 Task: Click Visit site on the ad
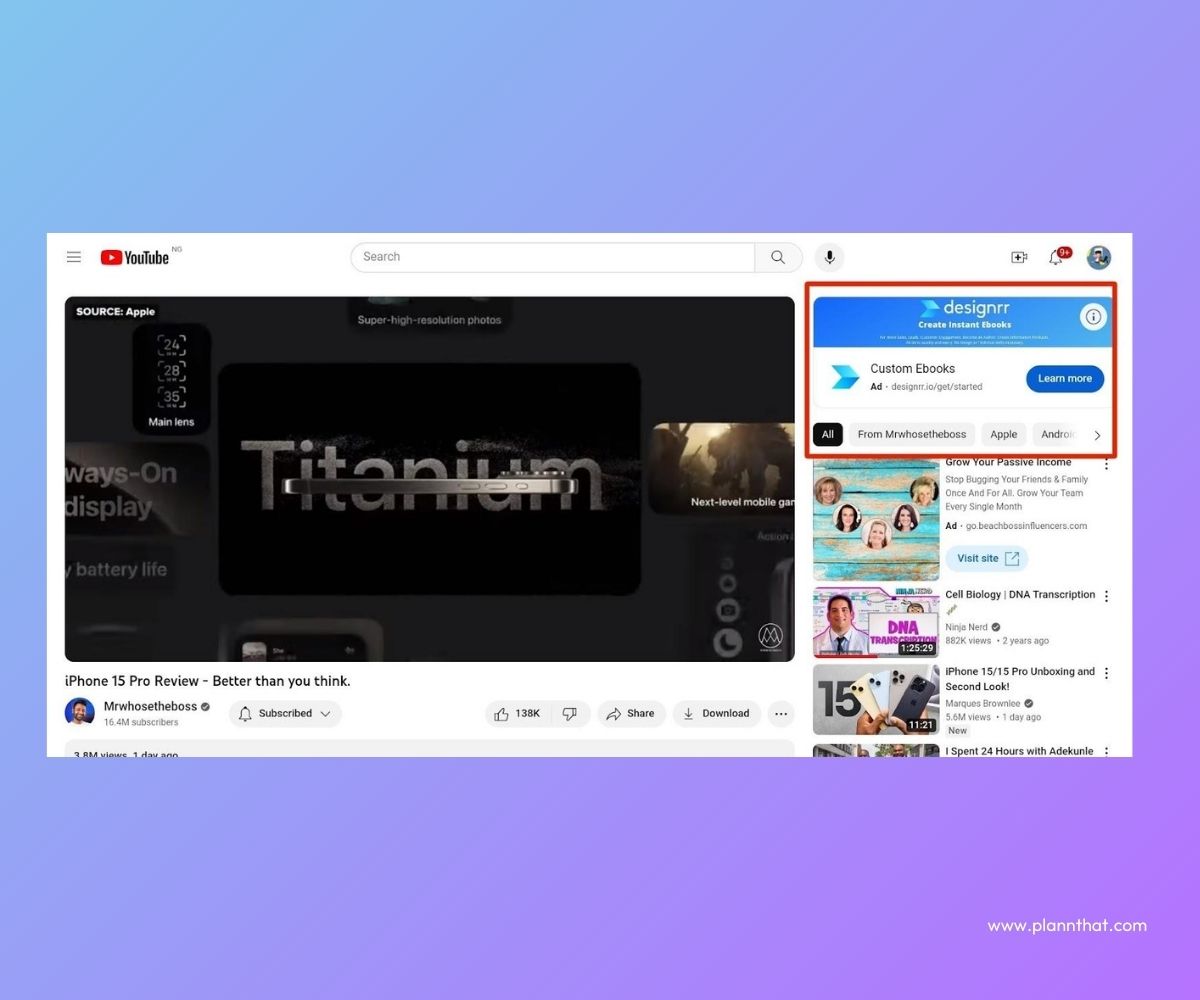[986, 558]
